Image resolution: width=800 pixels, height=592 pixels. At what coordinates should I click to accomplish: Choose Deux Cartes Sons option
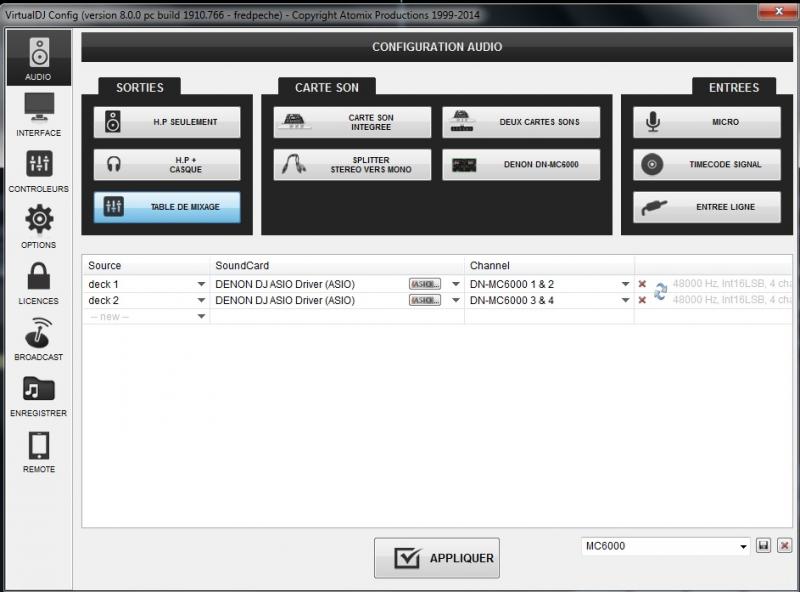tap(521, 122)
